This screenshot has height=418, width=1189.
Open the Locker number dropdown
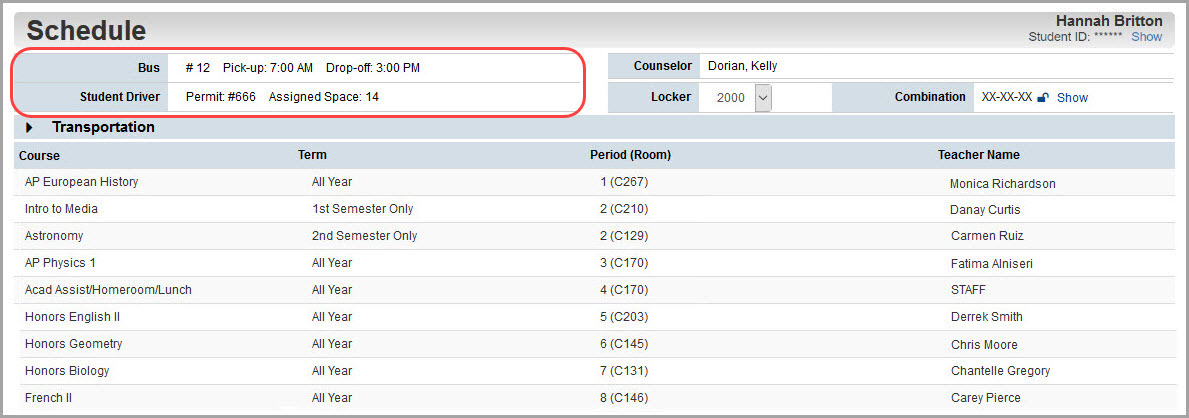(763, 98)
